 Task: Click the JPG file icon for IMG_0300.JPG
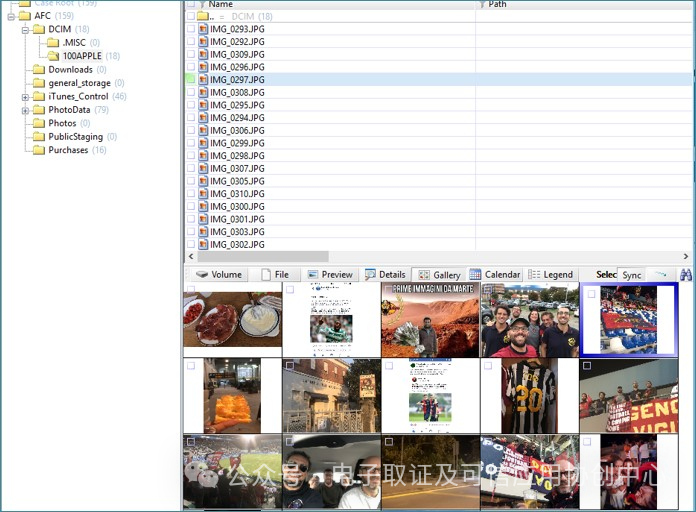click(x=203, y=206)
